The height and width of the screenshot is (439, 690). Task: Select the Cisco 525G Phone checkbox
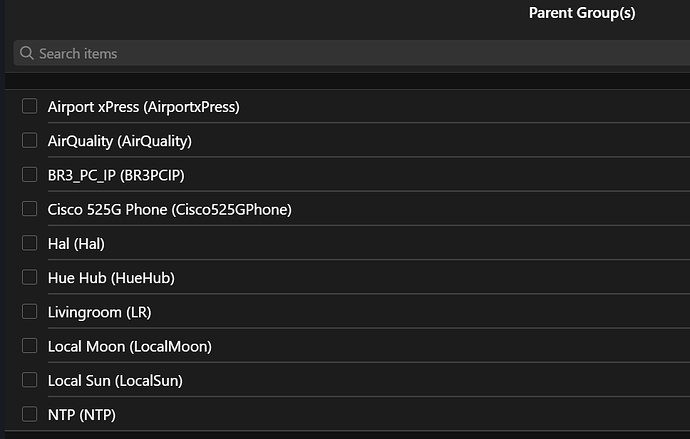[x=30, y=209]
